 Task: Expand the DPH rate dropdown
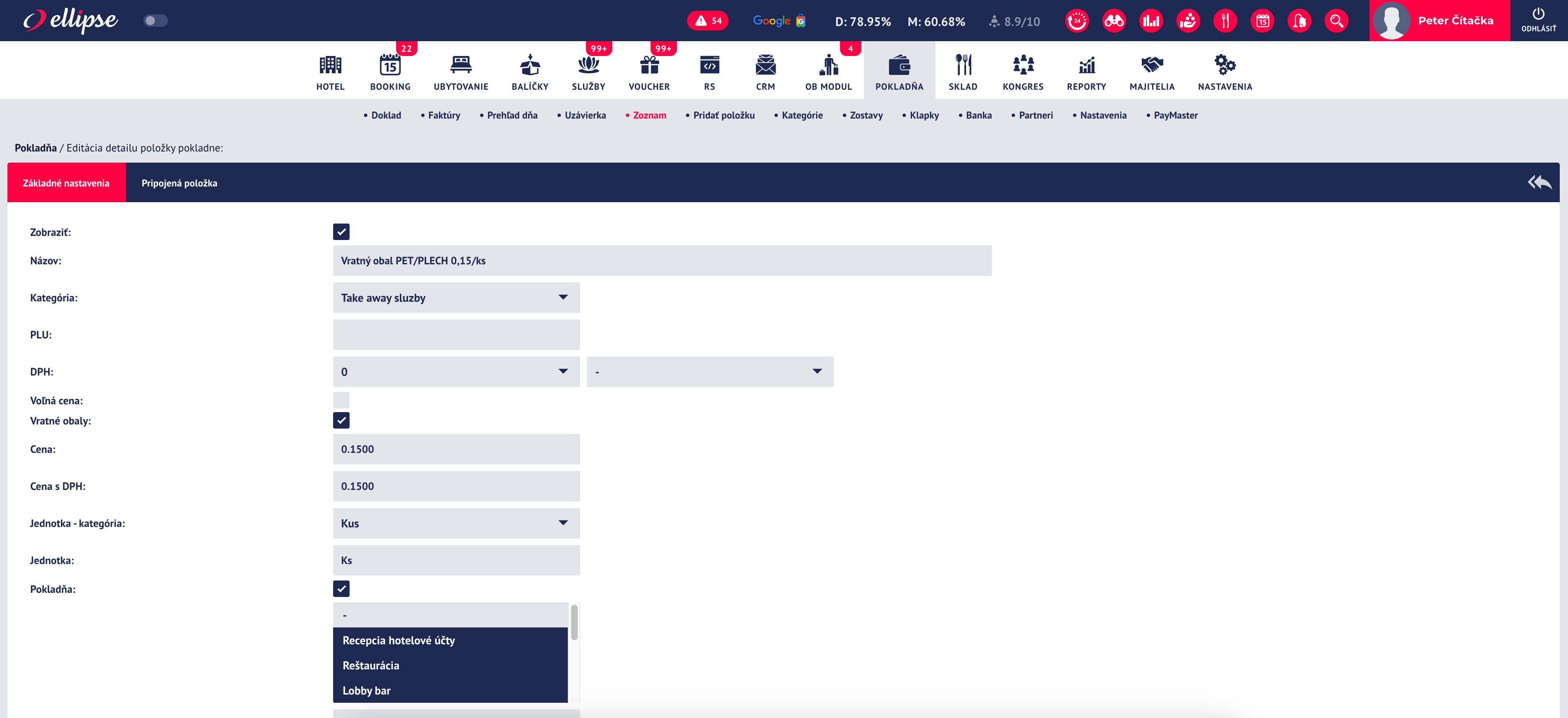(x=456, y=372)
